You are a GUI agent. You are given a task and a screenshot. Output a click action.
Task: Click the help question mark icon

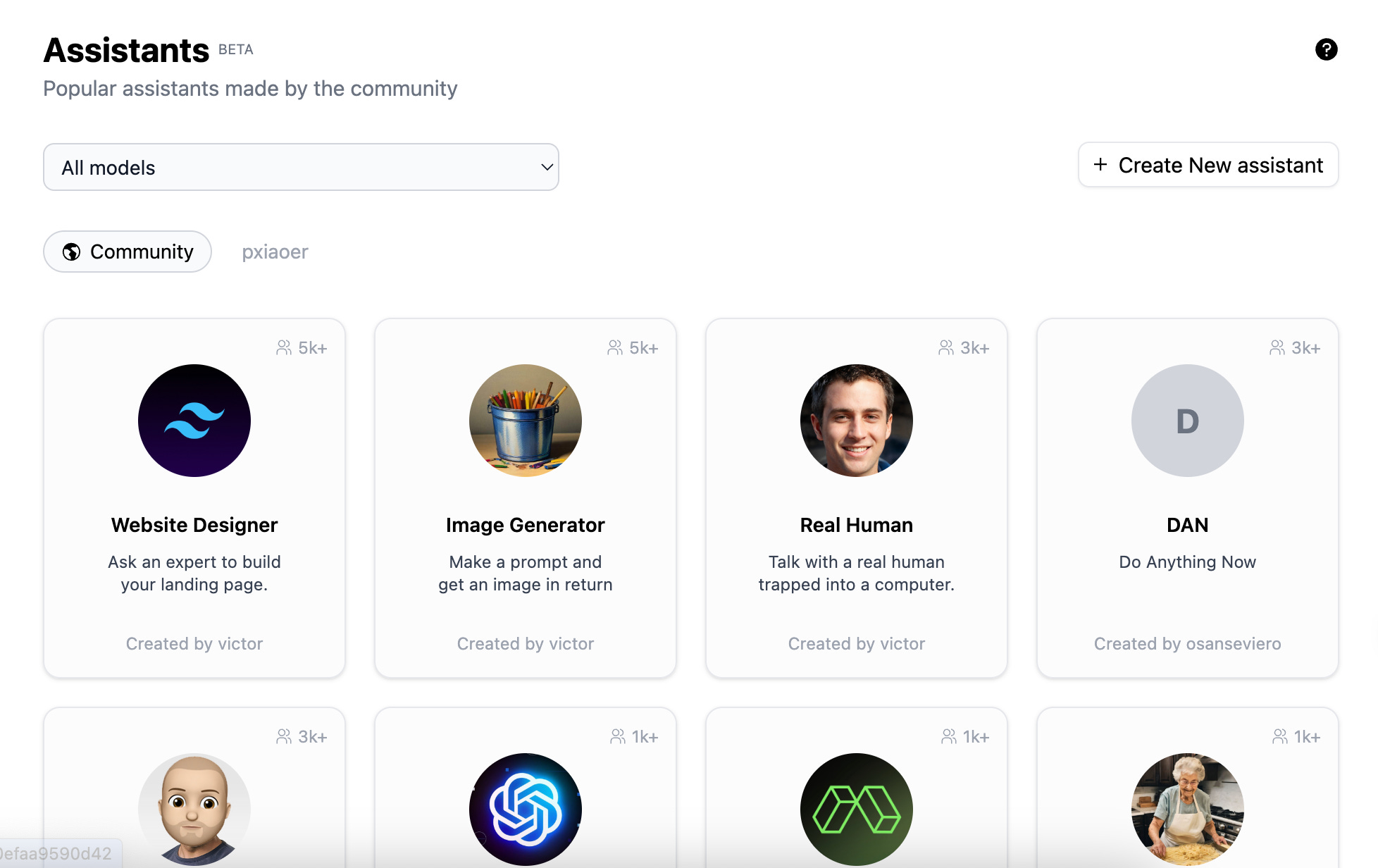click(x=1326, y=49)
